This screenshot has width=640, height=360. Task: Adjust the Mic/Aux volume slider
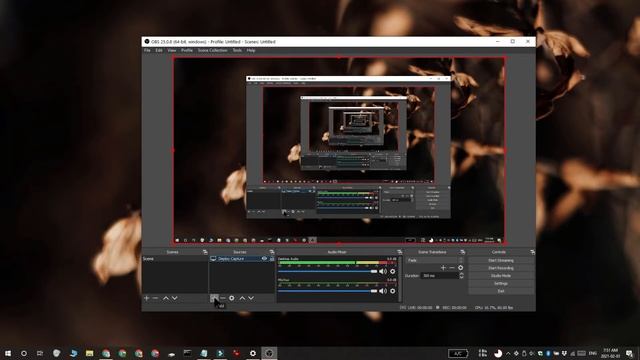click(x=328, y=291)
